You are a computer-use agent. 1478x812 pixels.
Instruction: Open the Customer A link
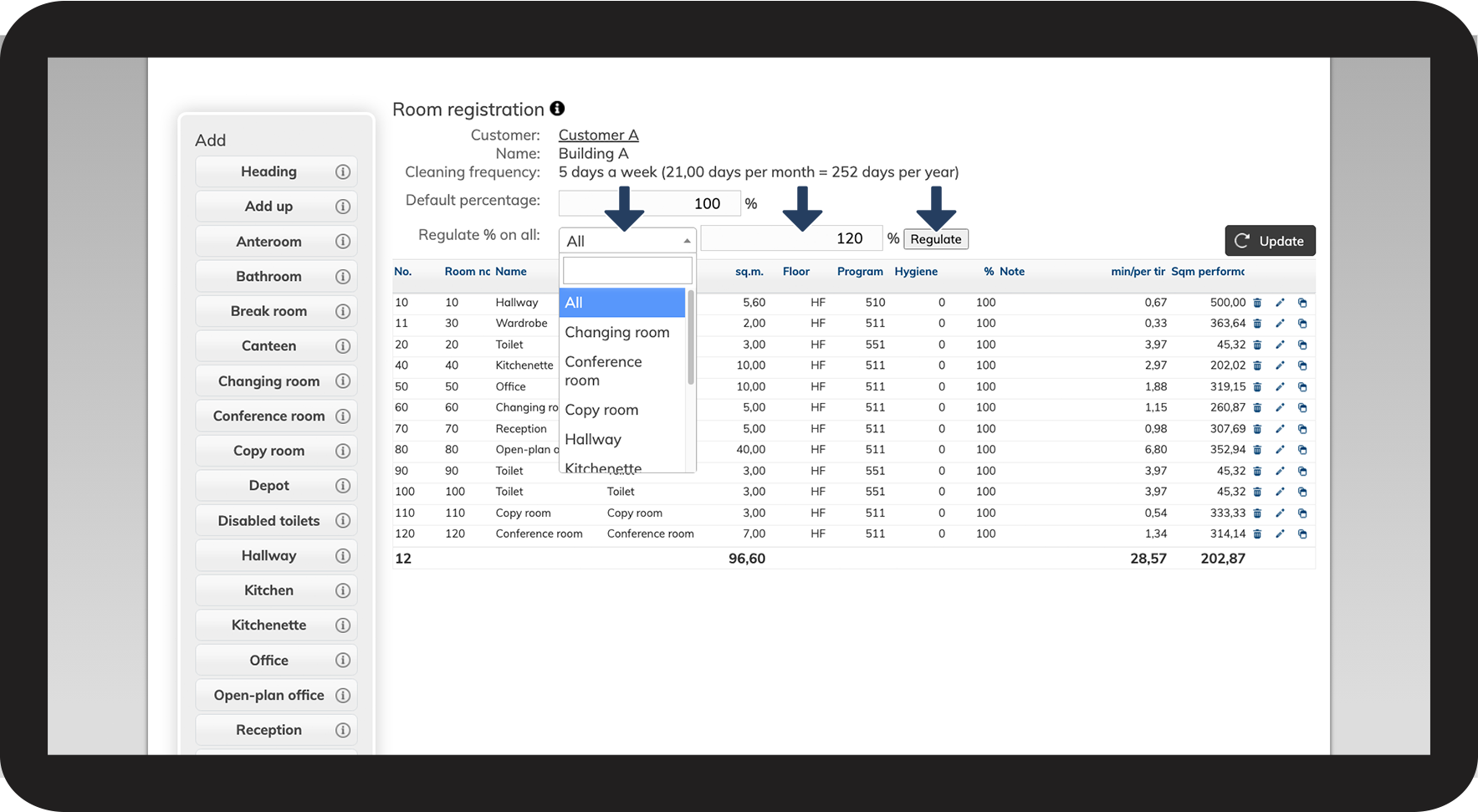[x=599, y=135]
